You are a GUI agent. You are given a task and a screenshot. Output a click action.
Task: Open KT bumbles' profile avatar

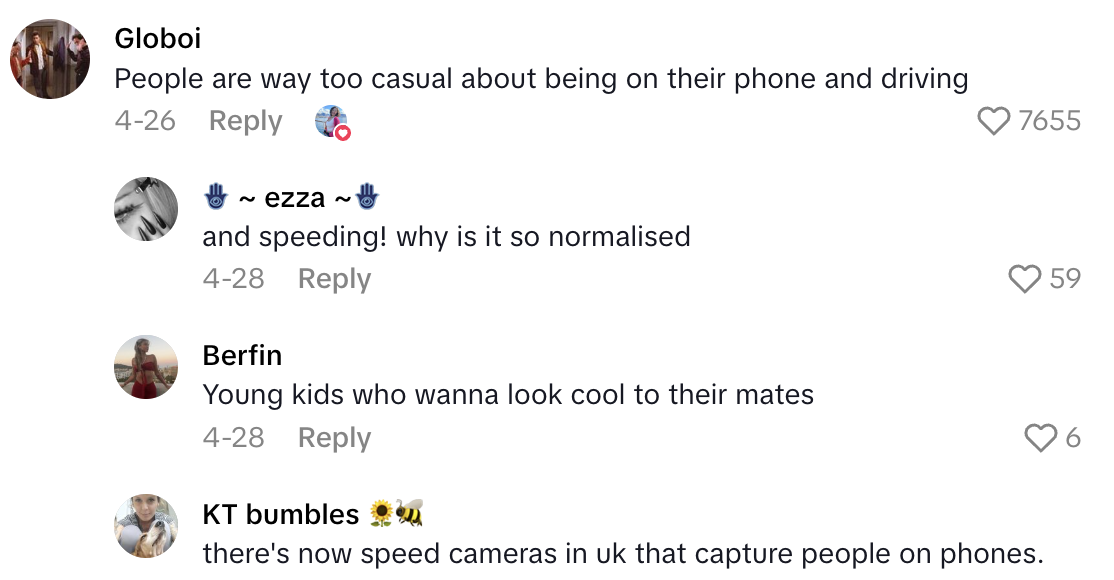tap(146, 525)
